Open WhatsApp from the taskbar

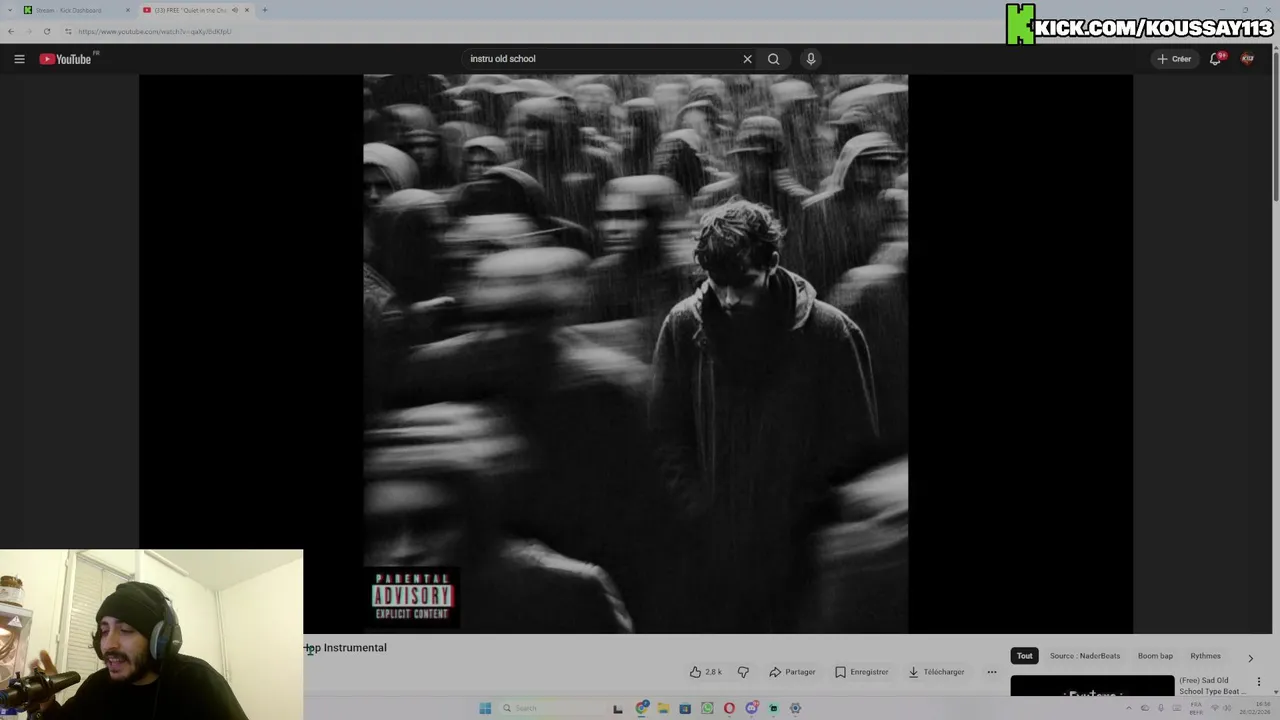(707, 708)
